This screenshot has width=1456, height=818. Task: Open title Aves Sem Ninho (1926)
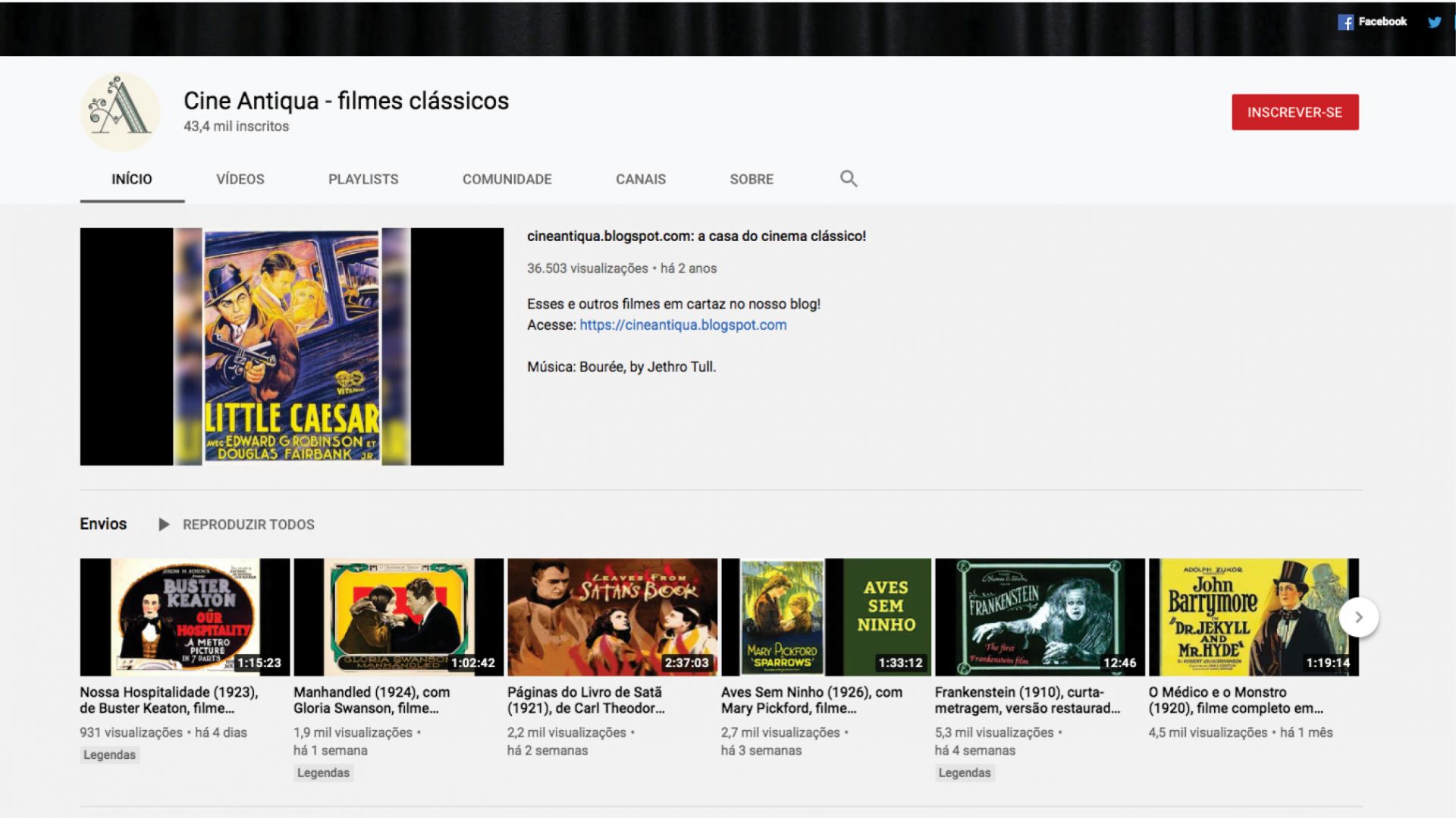811,700
